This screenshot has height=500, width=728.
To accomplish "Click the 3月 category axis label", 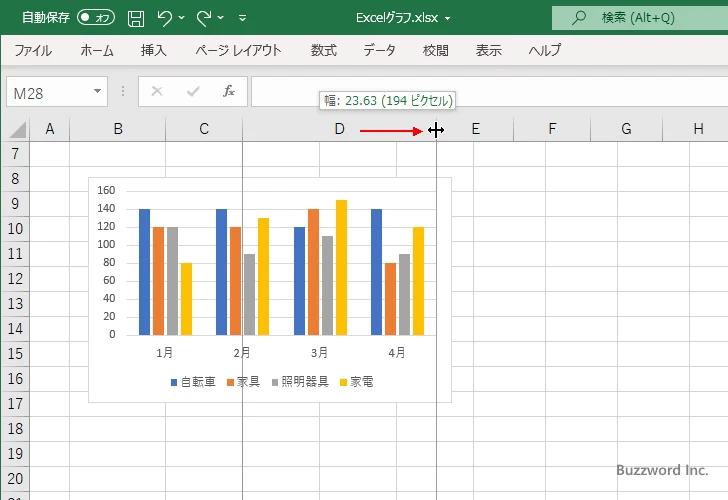I will pos(319,353).
